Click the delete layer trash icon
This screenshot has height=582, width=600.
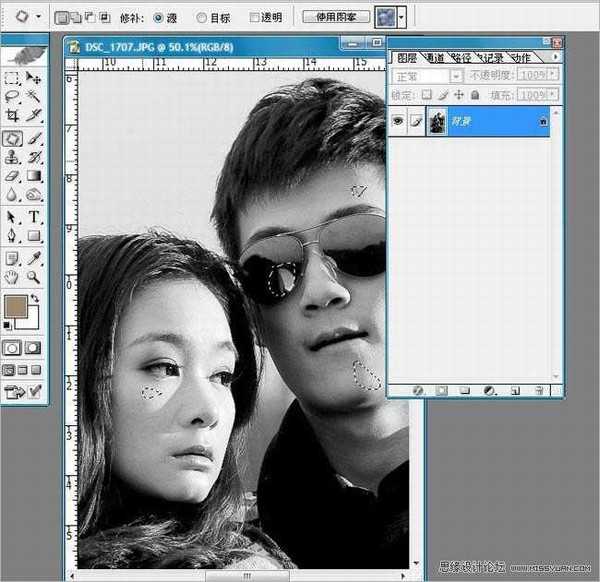(x=539, y=390)
